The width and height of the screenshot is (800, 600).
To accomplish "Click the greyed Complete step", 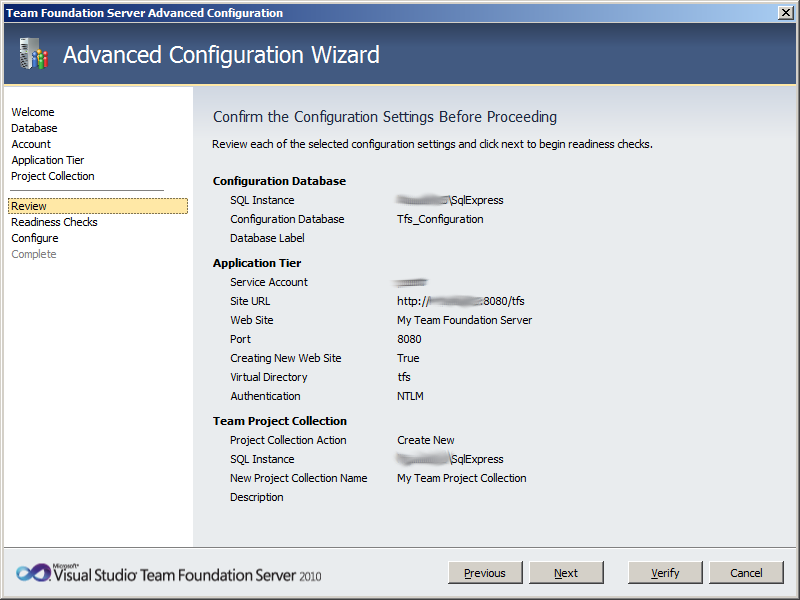I will click(34, 254).
